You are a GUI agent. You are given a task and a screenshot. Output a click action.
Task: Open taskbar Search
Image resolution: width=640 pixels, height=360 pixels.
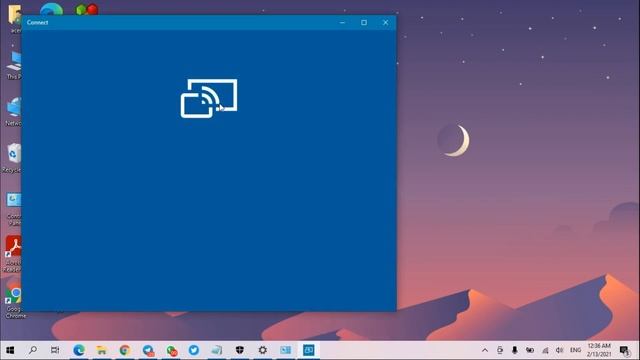pos(33,350)
